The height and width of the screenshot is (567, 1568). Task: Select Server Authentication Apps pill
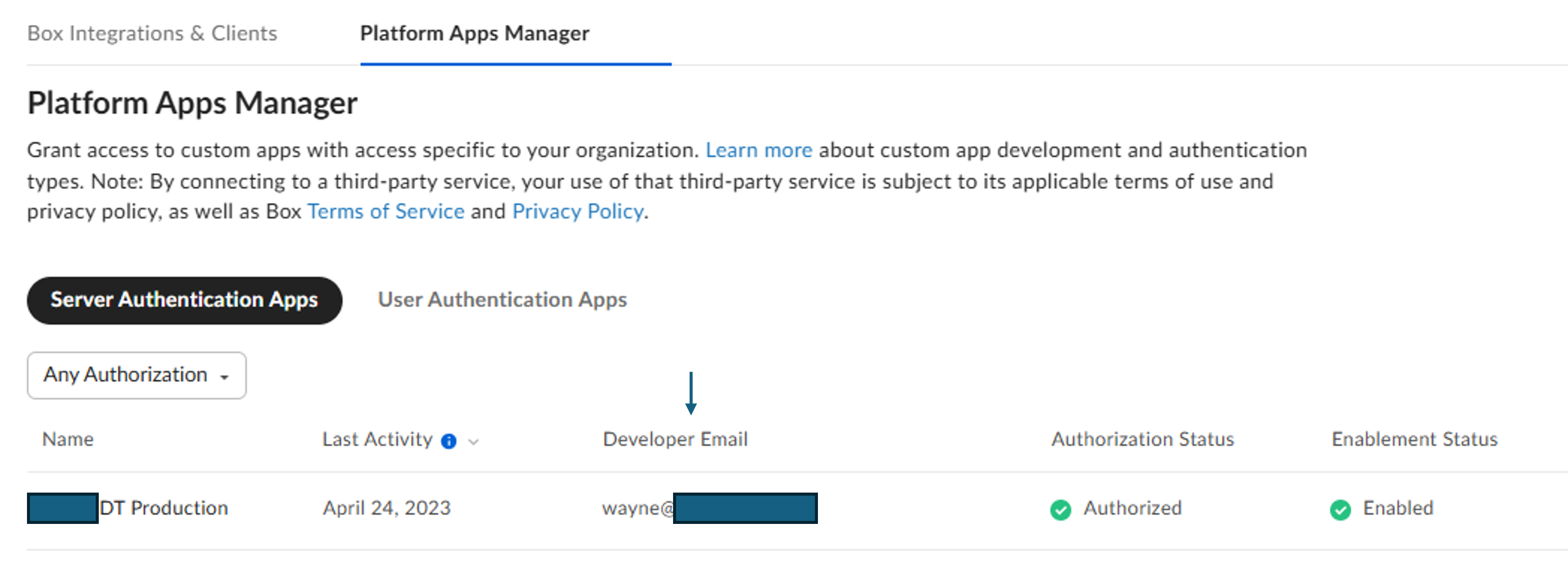point(184,300)
